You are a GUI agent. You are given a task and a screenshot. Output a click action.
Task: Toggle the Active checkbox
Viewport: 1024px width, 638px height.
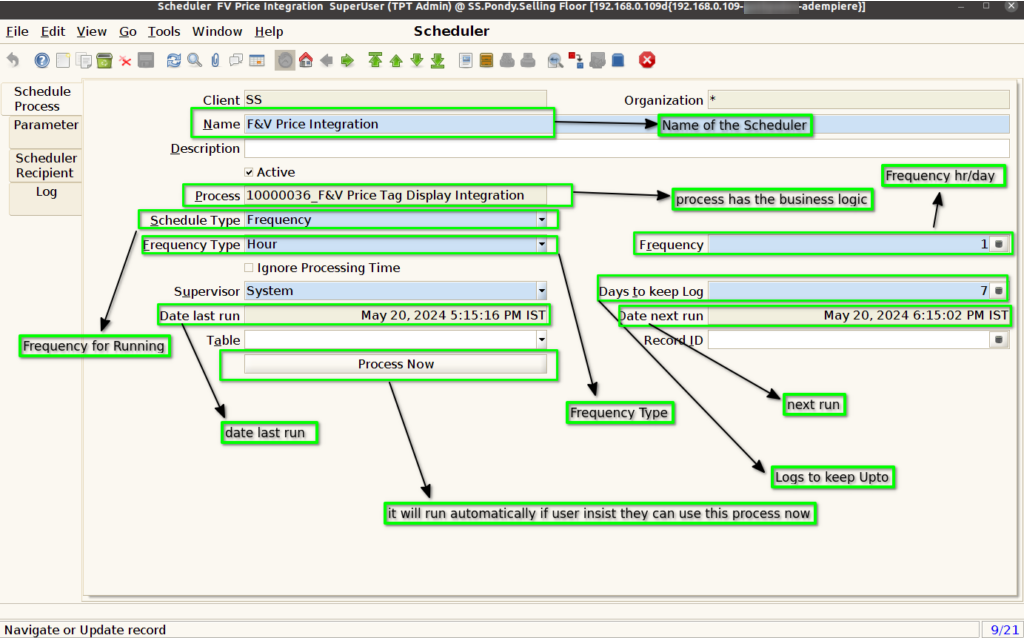249,172
